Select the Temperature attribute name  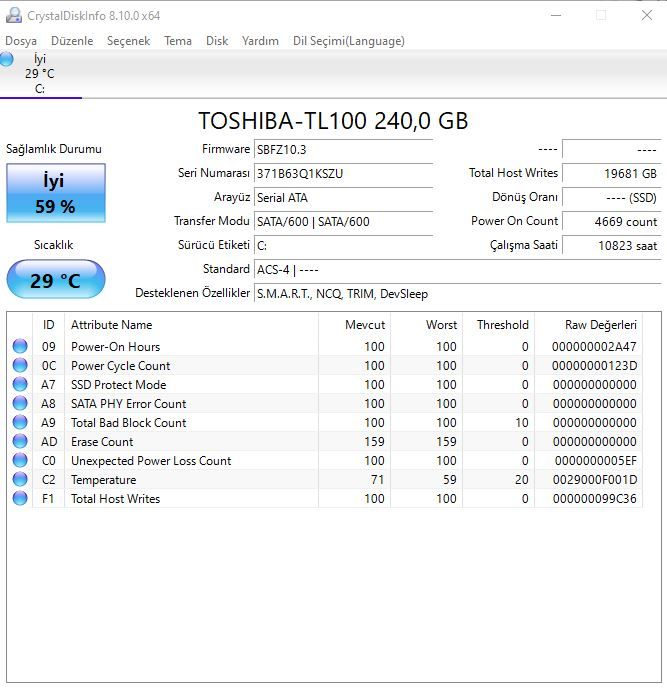click(103, 480)
